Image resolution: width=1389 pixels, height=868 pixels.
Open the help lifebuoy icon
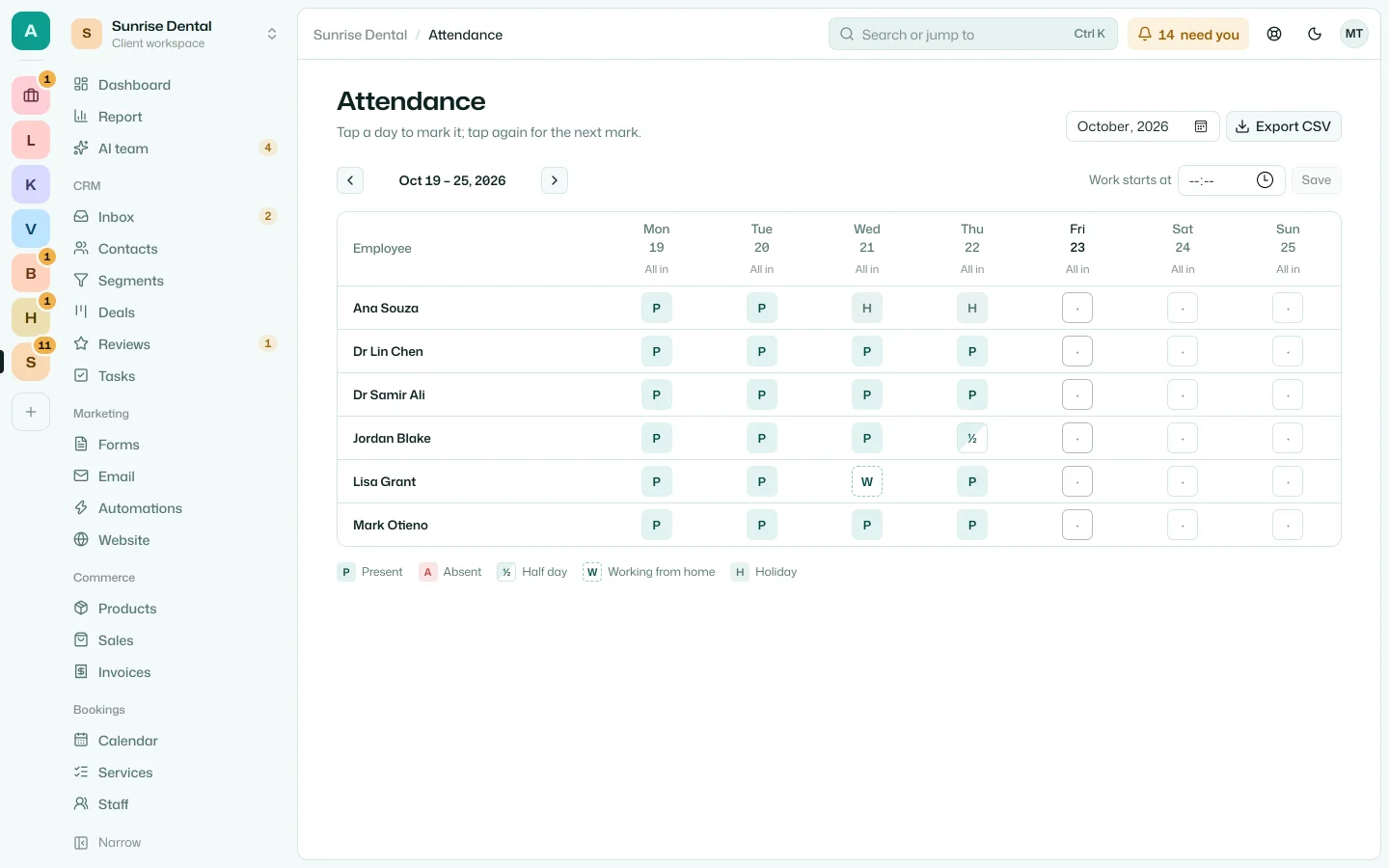1274,34
